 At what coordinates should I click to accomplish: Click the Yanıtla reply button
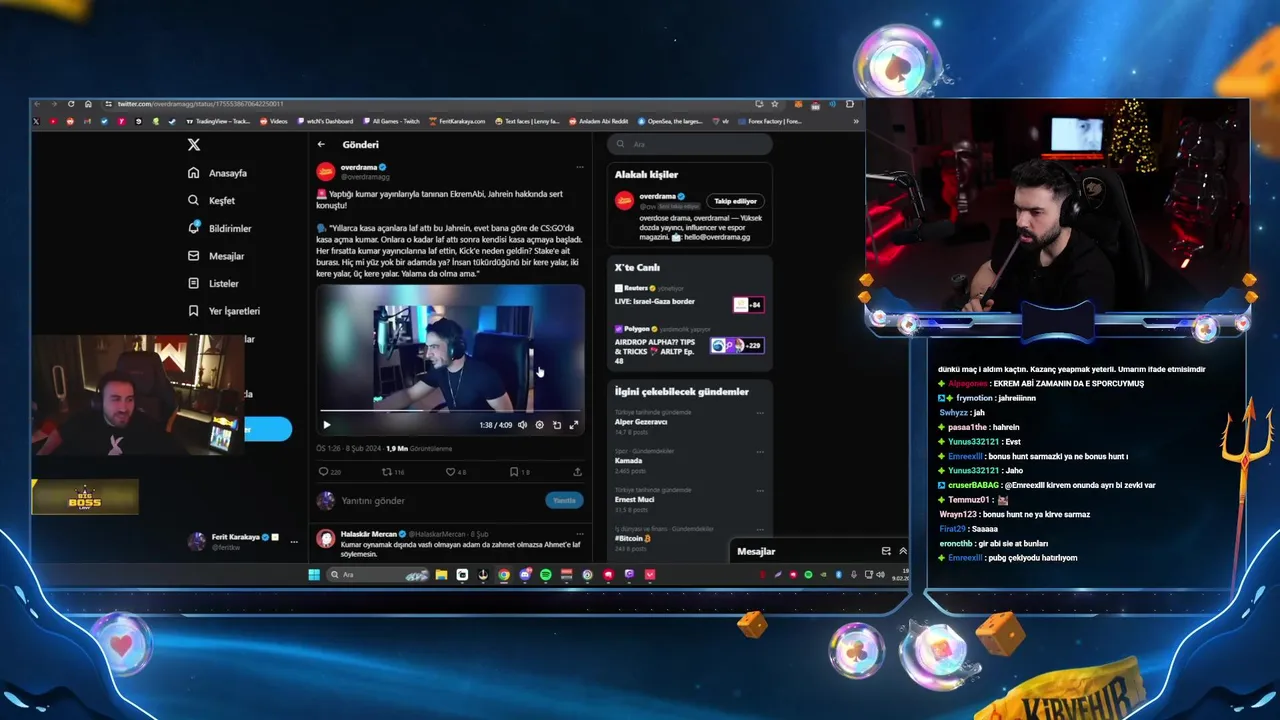click(565, 500)
